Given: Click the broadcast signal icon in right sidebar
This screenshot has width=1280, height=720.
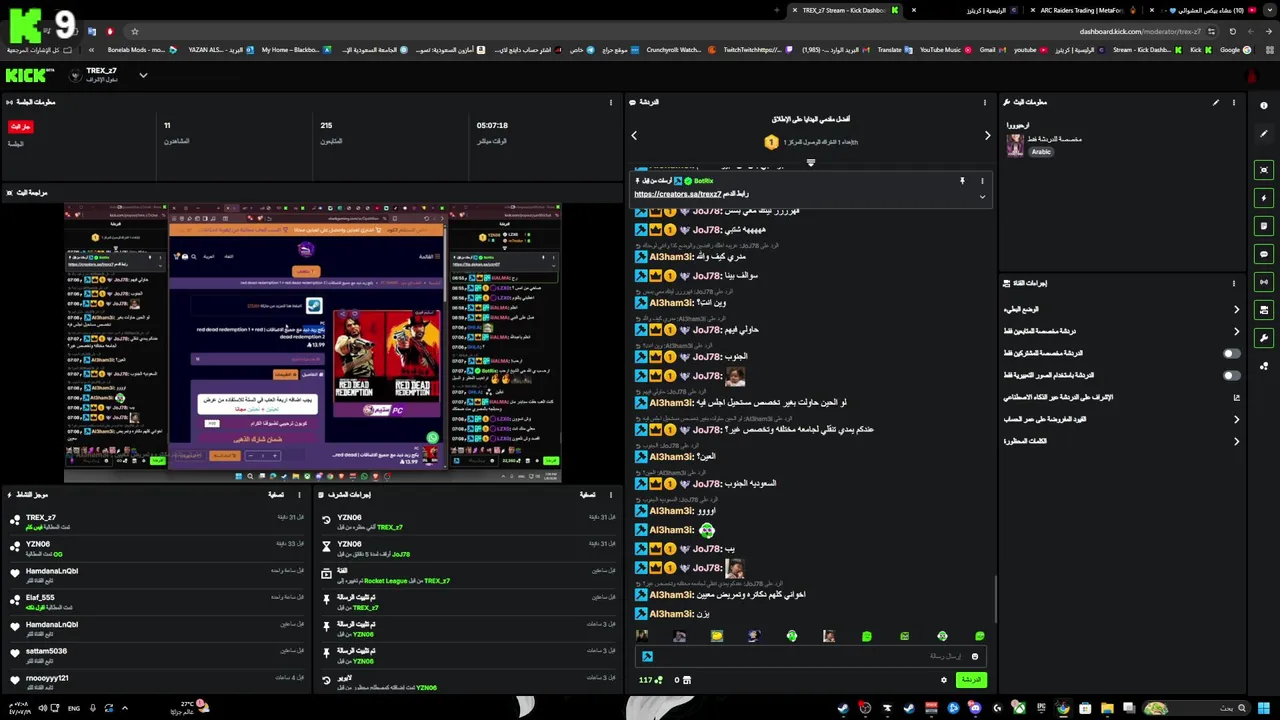Looking at the screenshot, I should [x=1264, y=282].
